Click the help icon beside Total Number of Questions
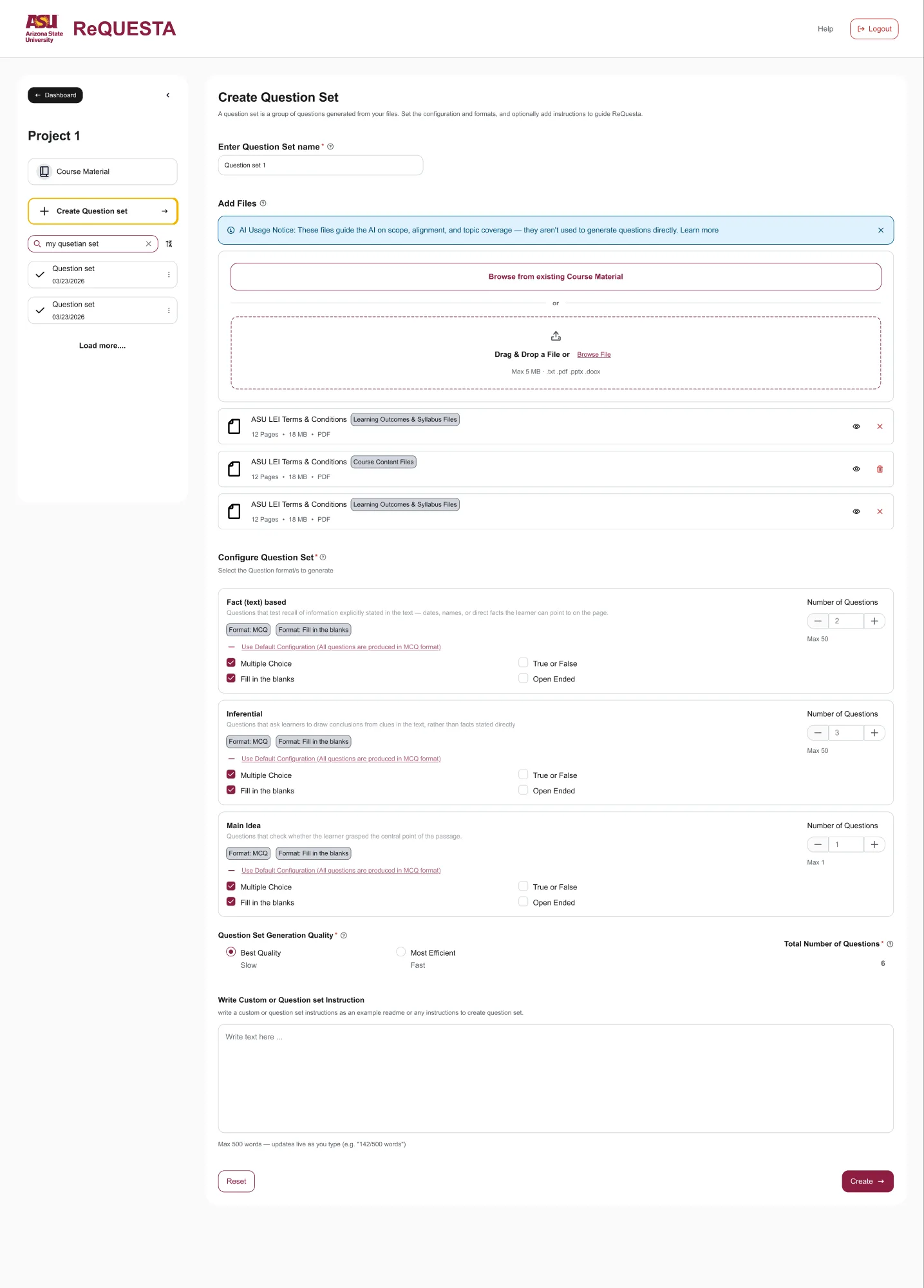 tap(890, 944)
